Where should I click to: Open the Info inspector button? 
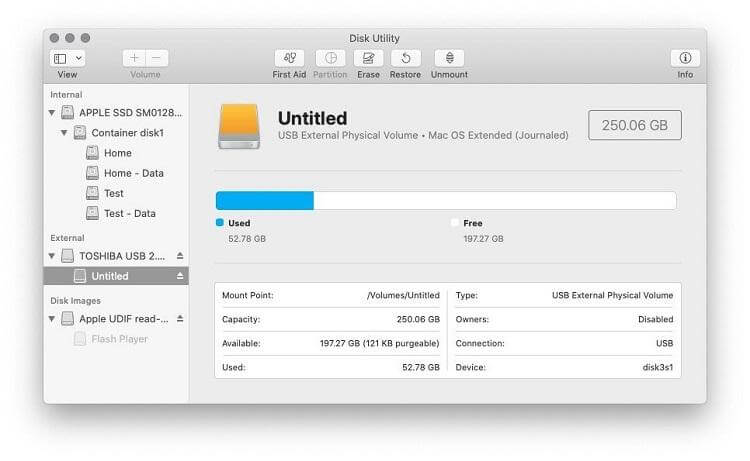coord(685,59)
